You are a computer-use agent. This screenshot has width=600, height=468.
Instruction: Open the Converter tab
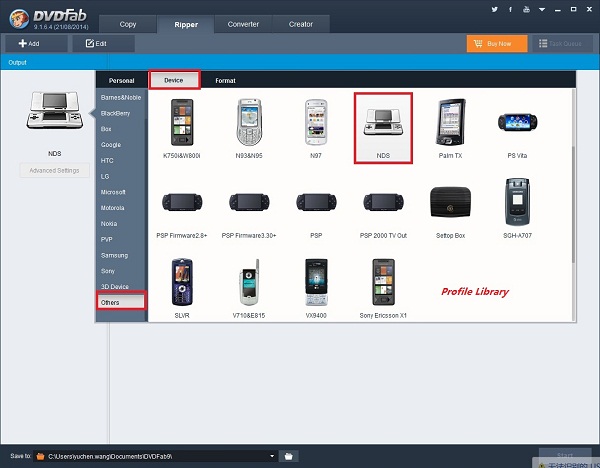(243, 24)
